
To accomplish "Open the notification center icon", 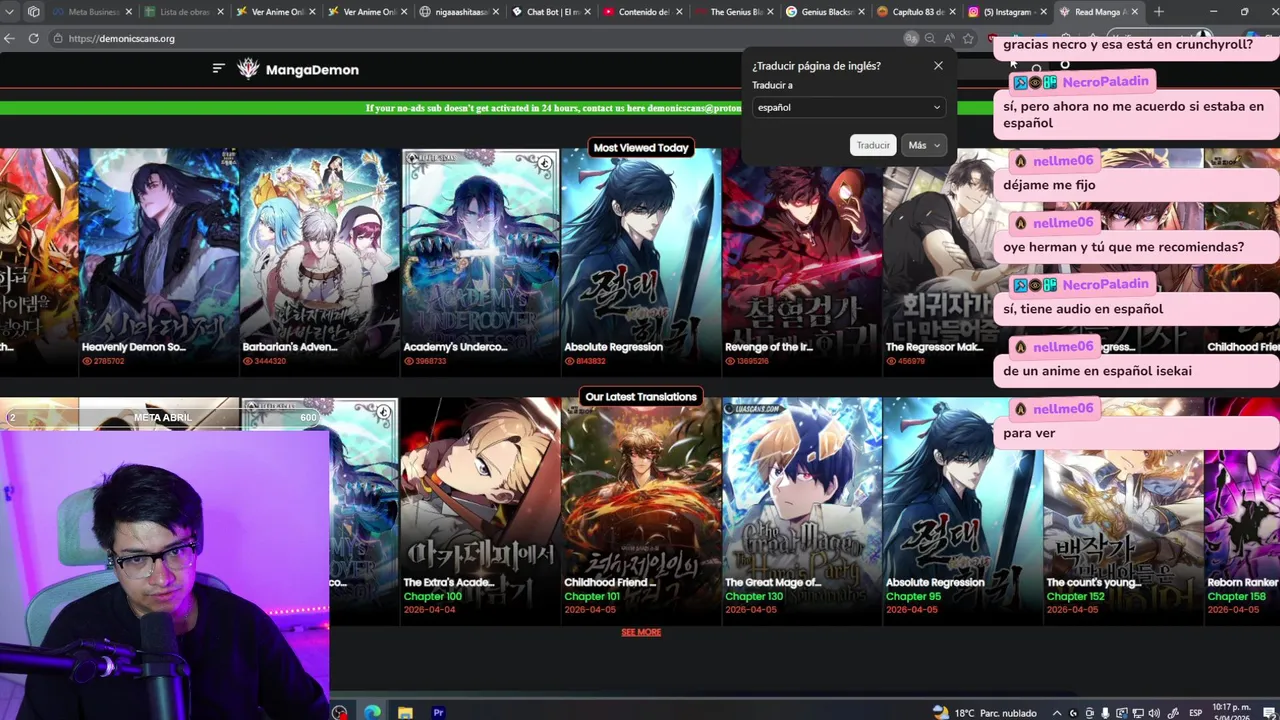I will click(1267, 712).
